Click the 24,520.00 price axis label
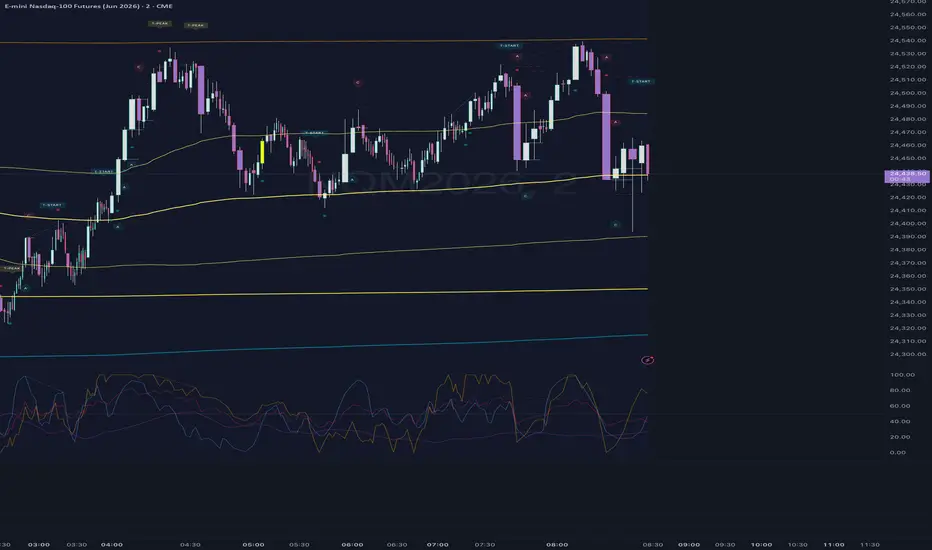932x550 pixels. point(908,67)
